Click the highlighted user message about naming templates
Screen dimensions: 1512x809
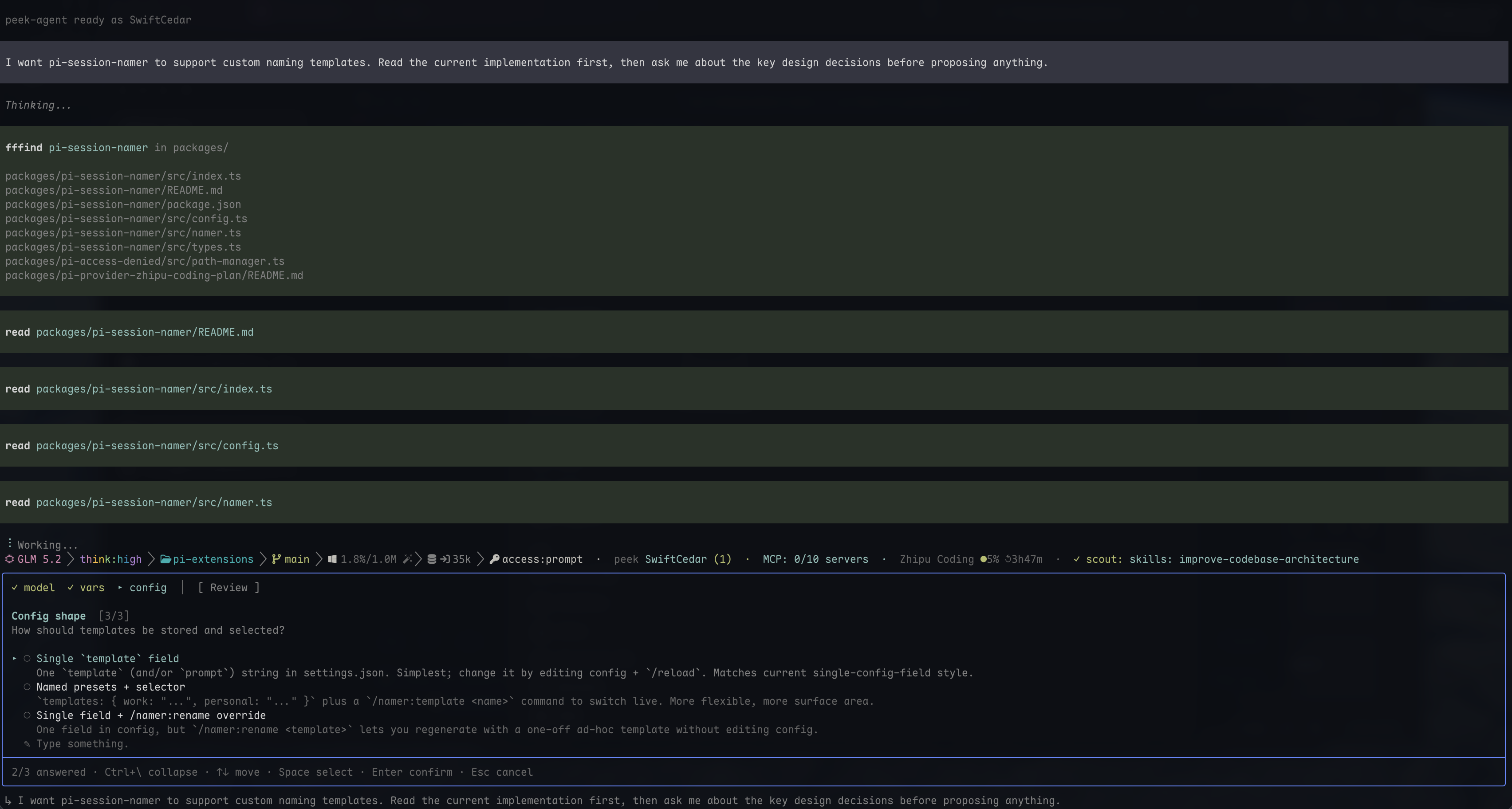point(754,62)
